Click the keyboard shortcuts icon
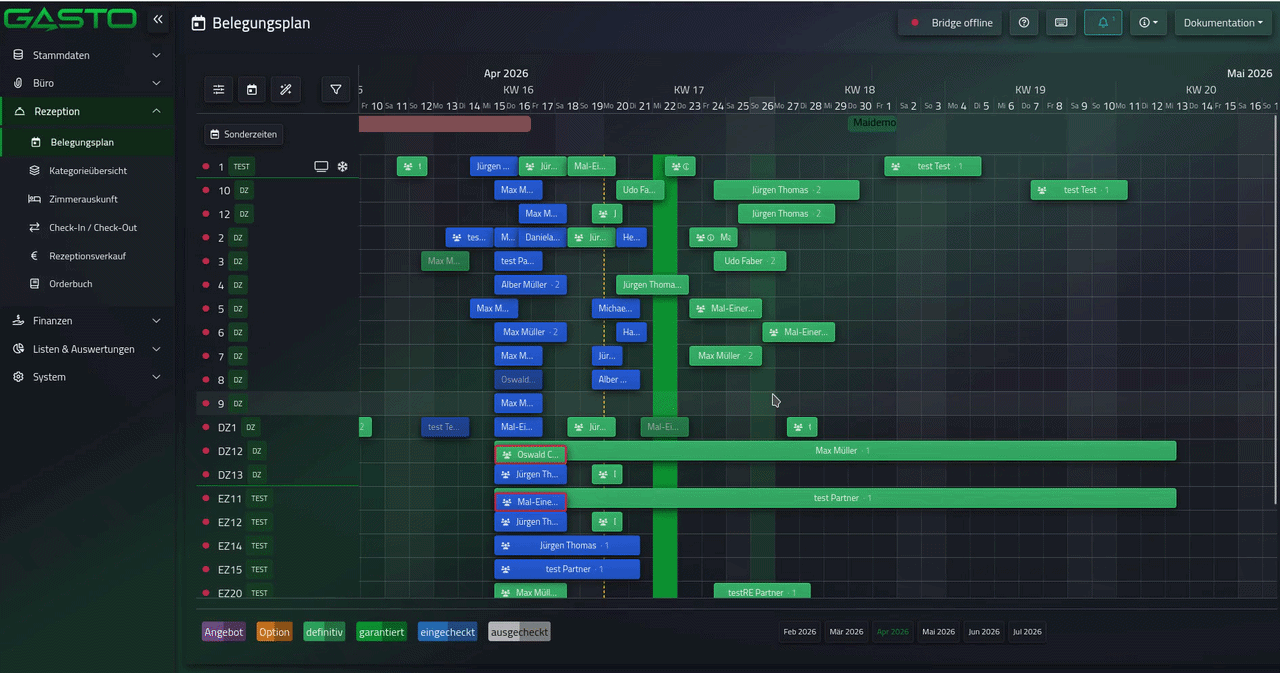This screenshot has width=1280, height=673. click(x=1061, y=23)
